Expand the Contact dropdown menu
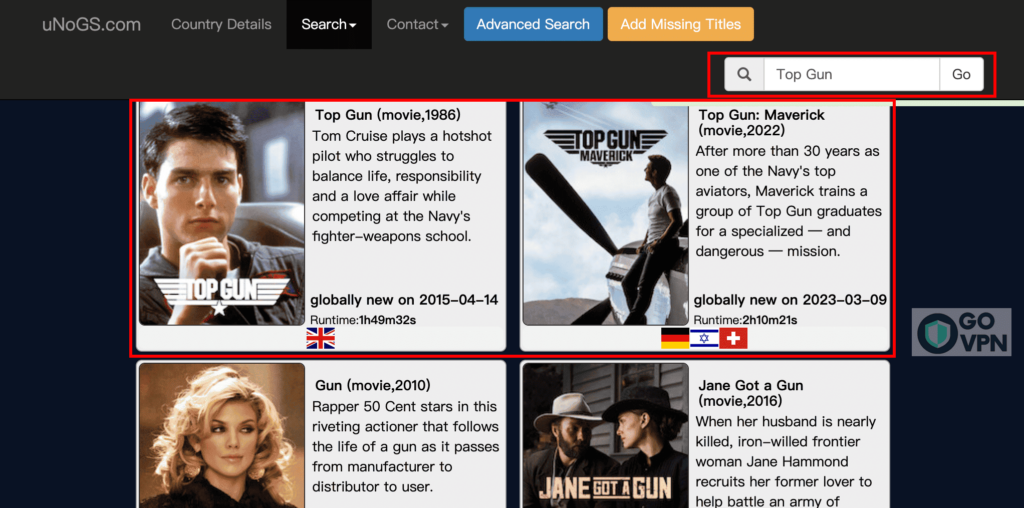 (417, 24)
